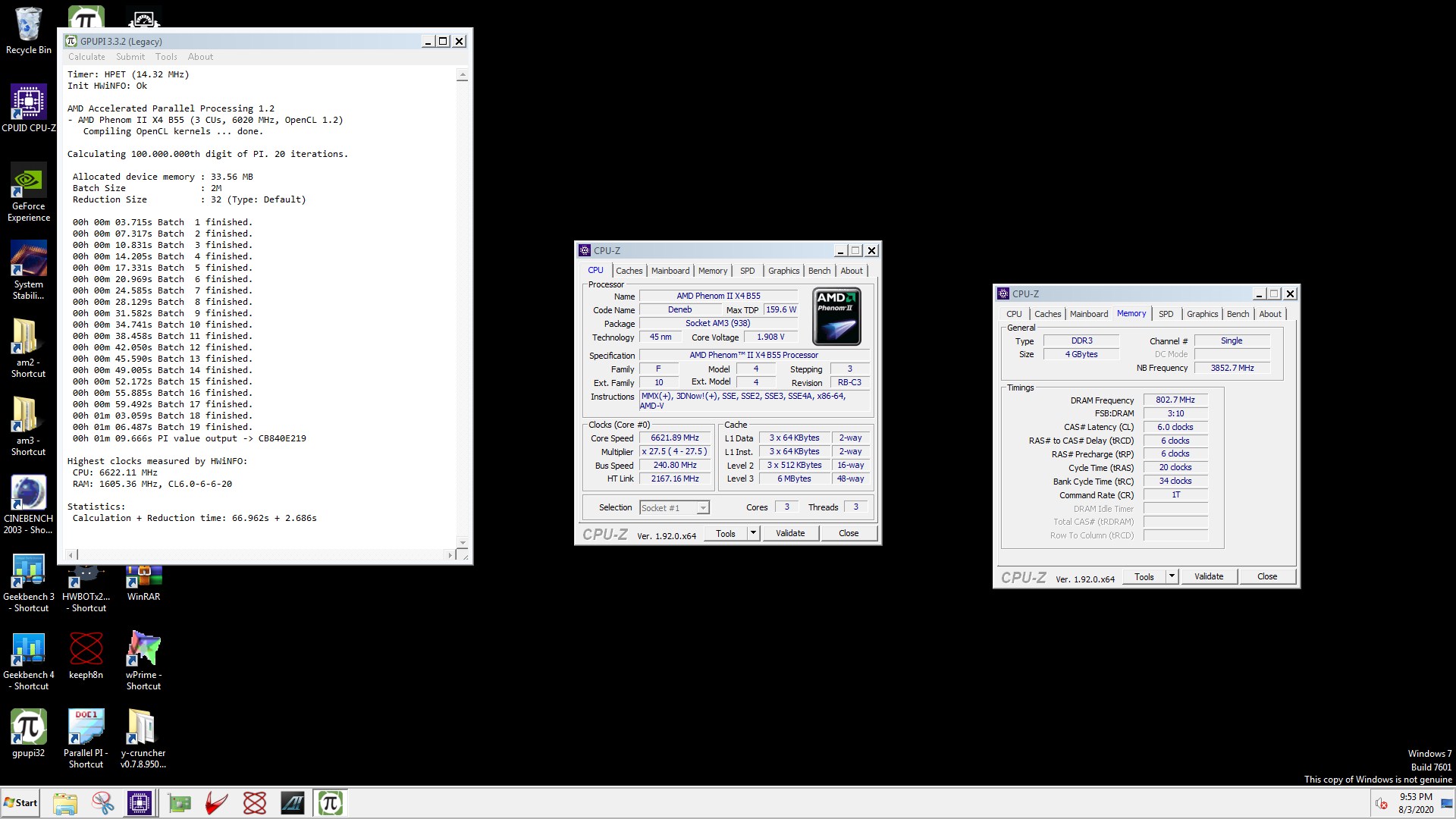The image size is (1456, 819).
Task: Switch to Memory tab in center CPU-Z
Action: pyautogui.click(x=713, y=271)
